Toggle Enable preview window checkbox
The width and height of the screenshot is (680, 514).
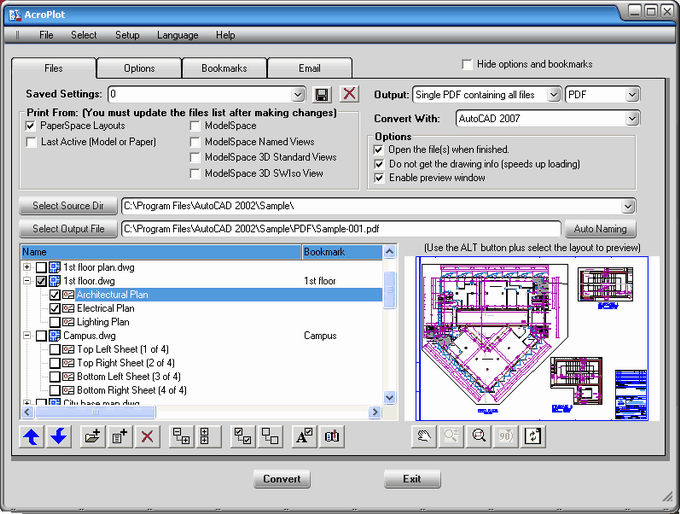[379, 178]
